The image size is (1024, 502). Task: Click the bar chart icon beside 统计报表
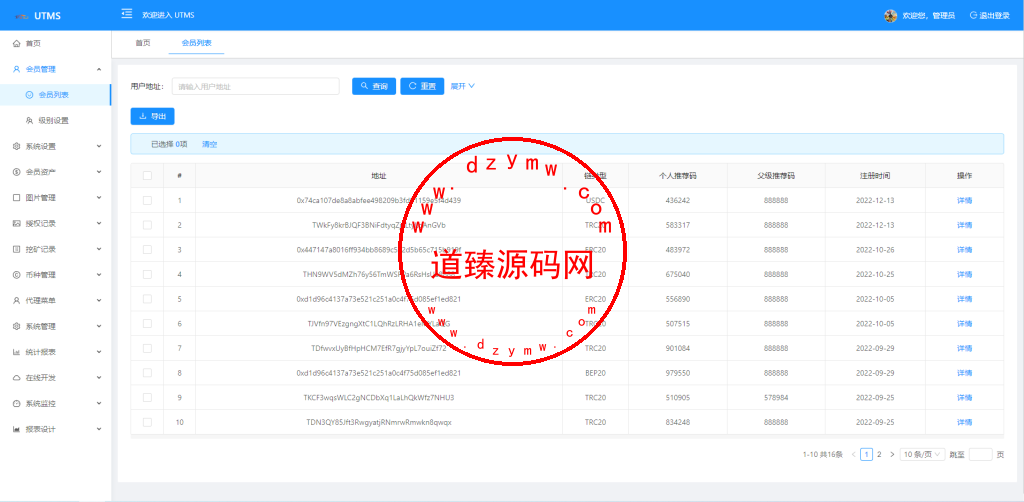tap(17, 353)
